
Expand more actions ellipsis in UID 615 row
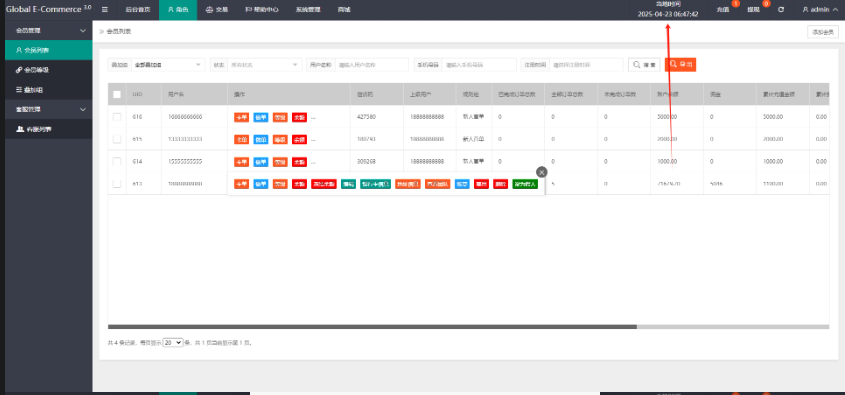coord(314,140)
